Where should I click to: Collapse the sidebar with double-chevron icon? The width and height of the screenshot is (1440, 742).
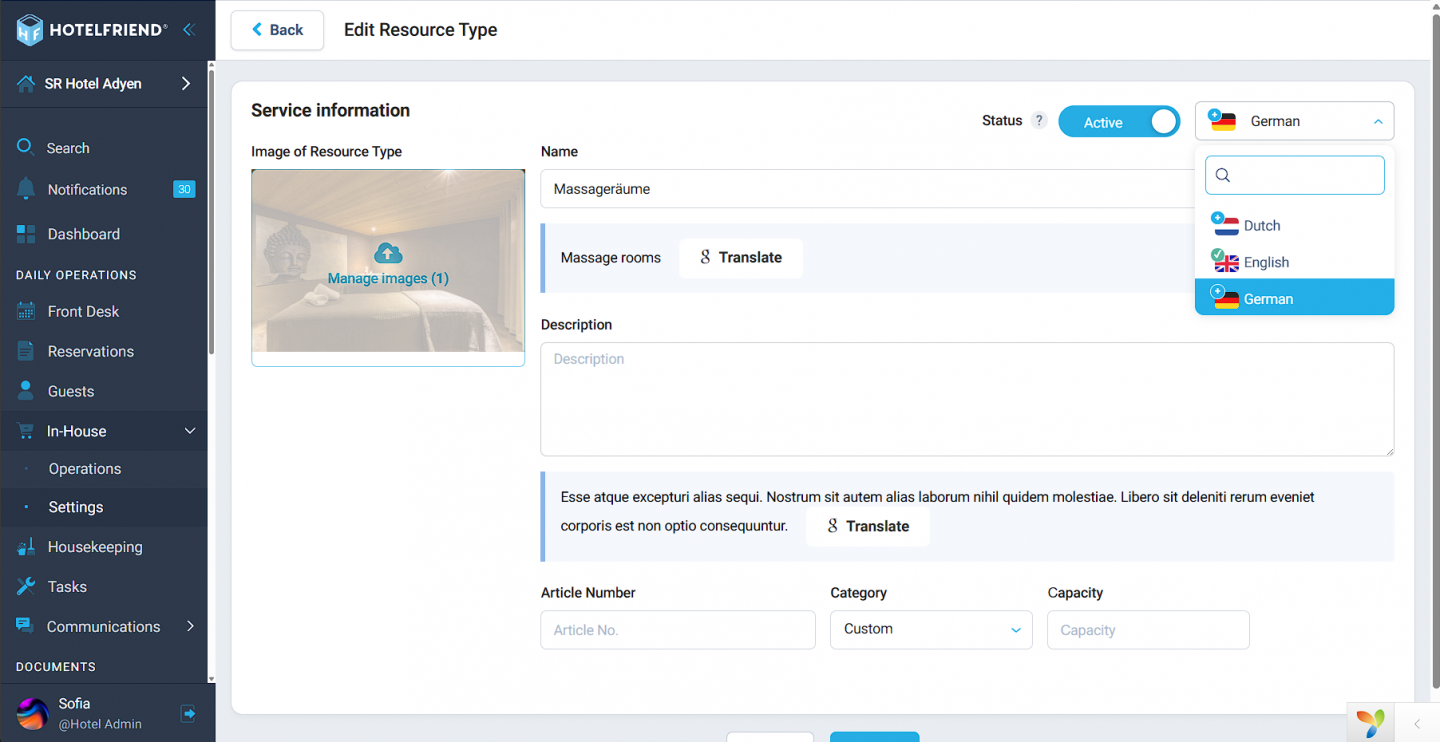(x=189, y=30)
